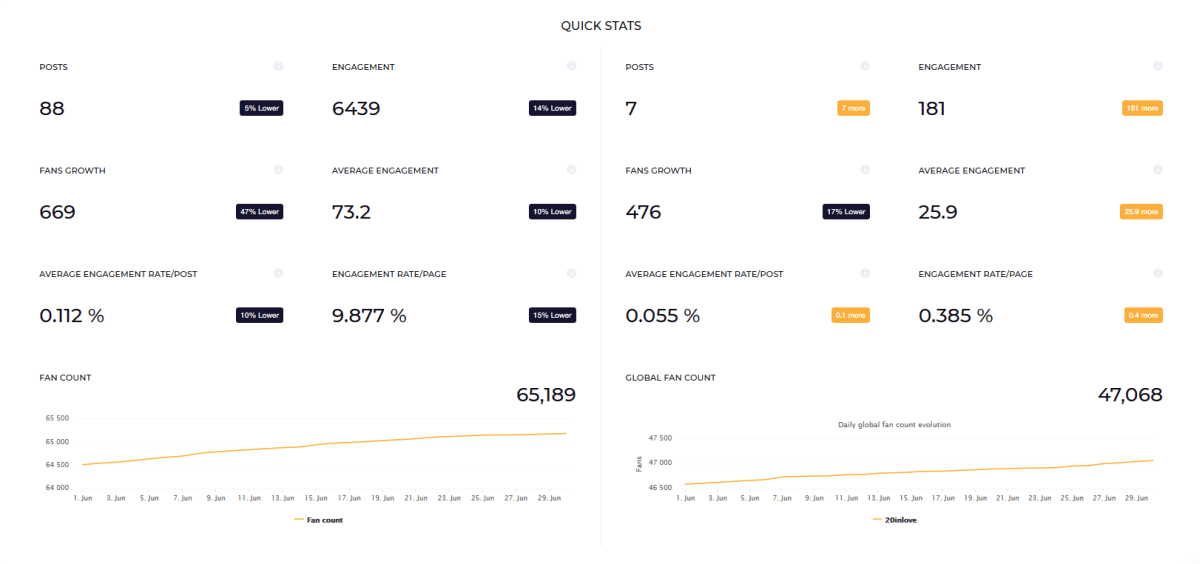The width and height of the screenshot is (1200, 564).
Task: Click info icon for Engagement showing 6439
Action: pyautogui.click(x=571, y=66)
